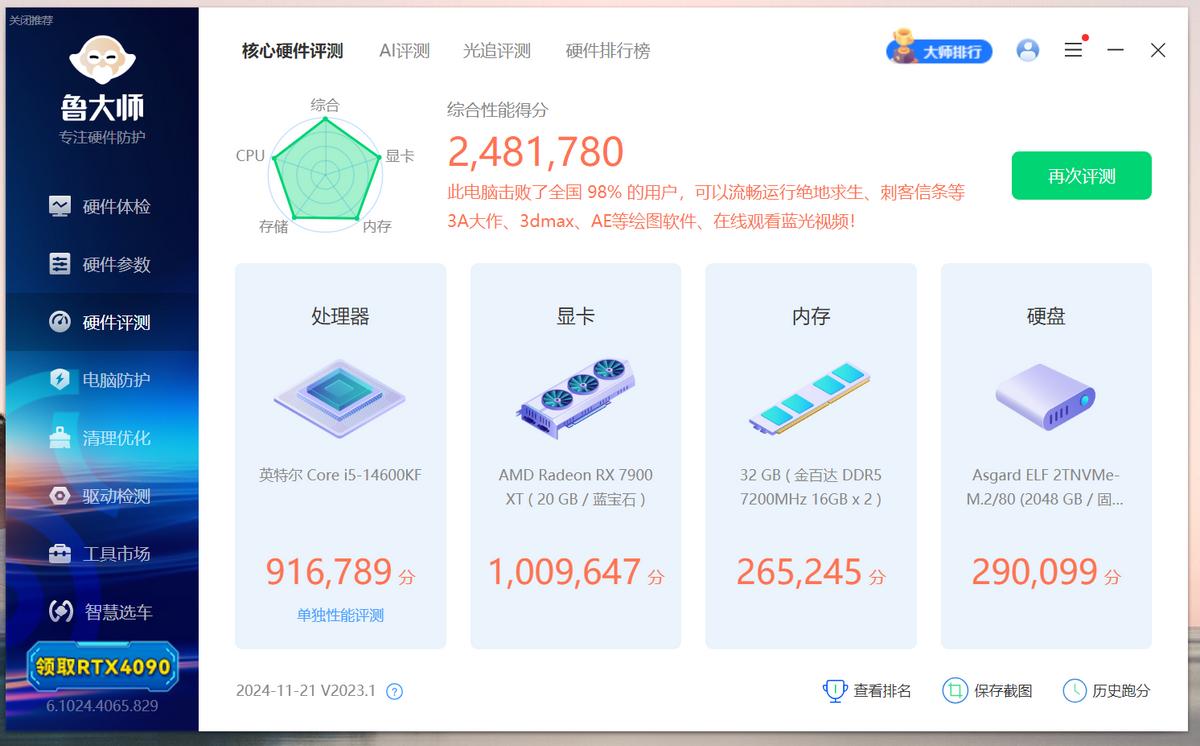This screenshot has height=746, width=1200.
Task: Click the 鲁大师 mascot logo
Action: point(102,62)
